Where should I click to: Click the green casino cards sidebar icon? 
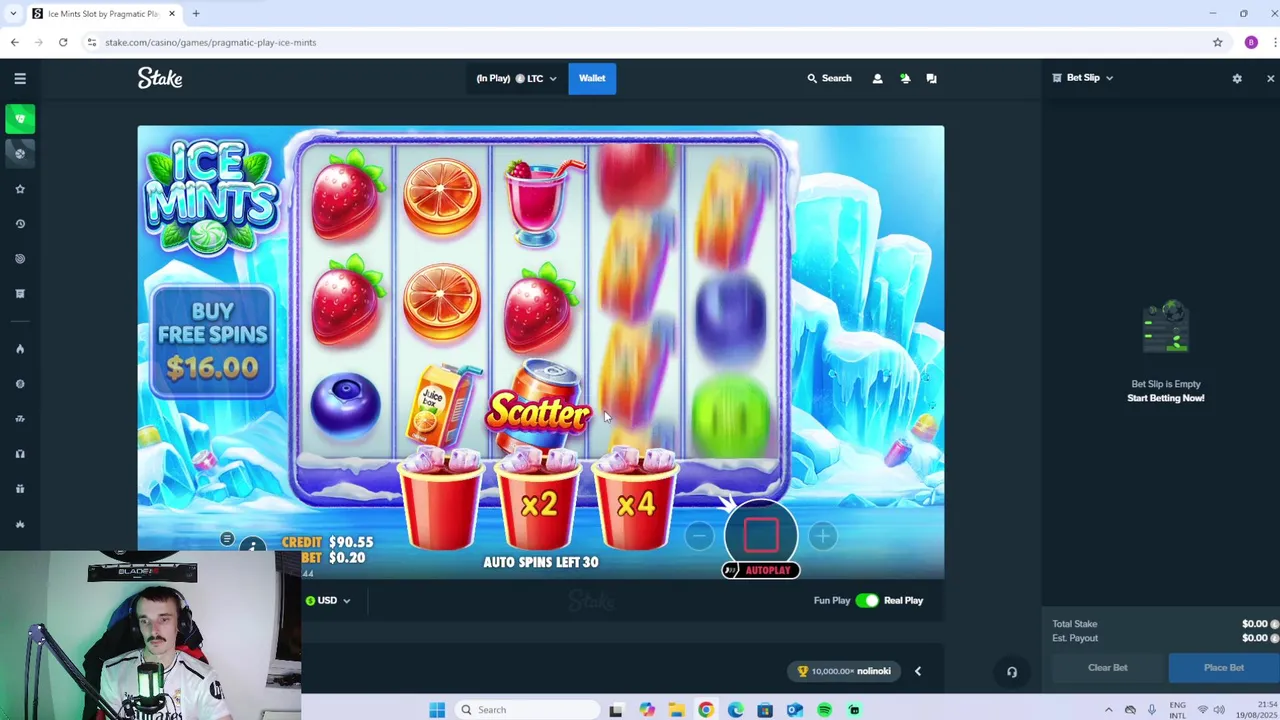pyautogui.click(x=20, y=119)
